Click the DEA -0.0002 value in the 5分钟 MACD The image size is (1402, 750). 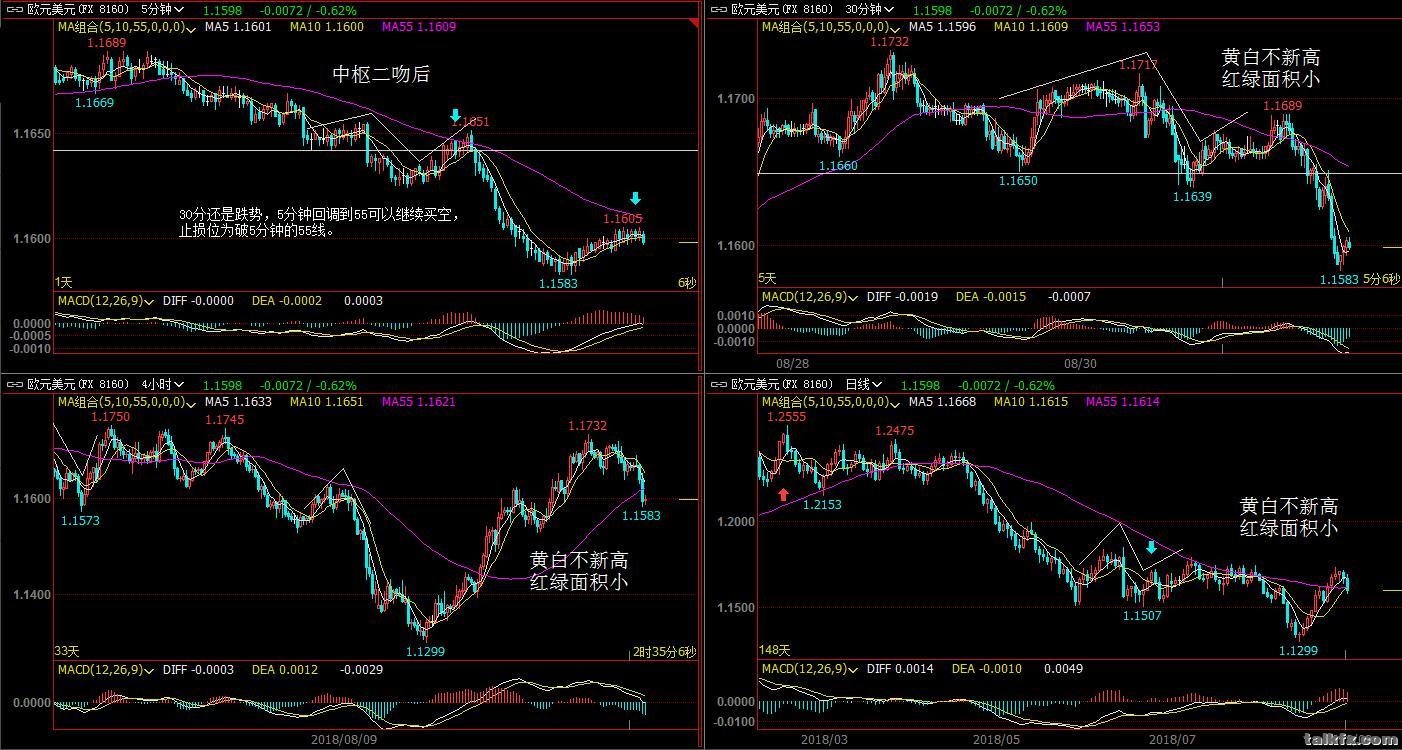click(286, 301)
